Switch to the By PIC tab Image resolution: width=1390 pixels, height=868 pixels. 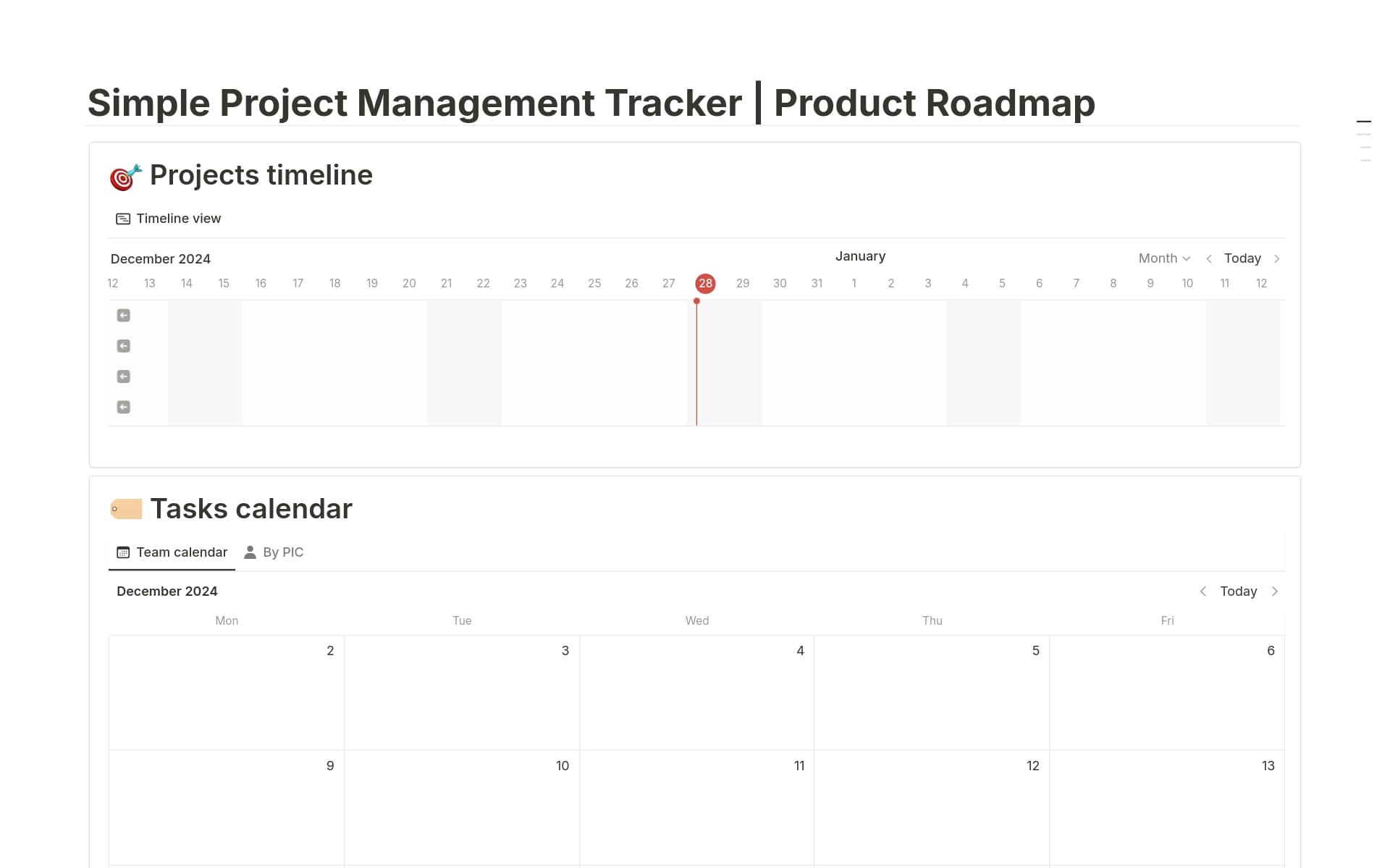[283, 552]
